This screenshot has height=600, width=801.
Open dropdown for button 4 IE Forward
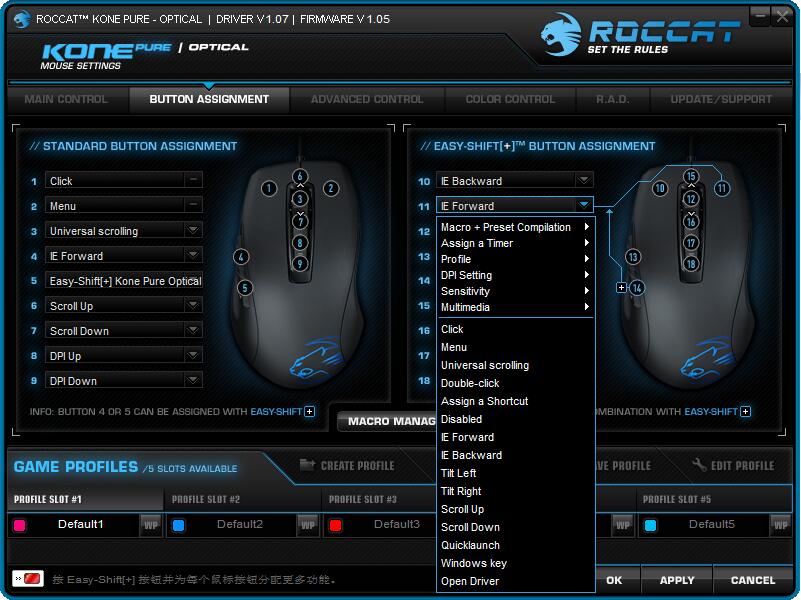coord(193,255)
